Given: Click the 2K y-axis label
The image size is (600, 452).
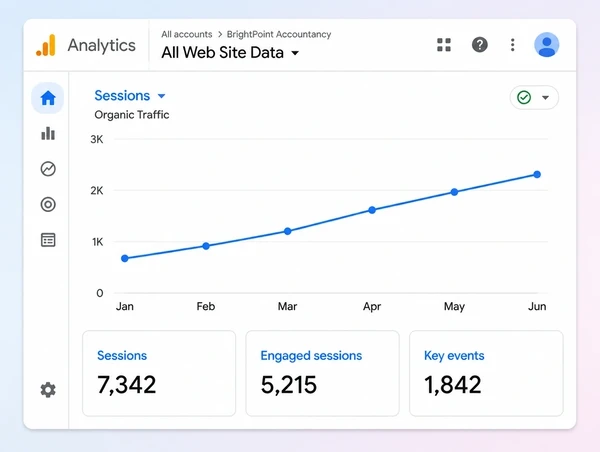Looking at the screenshot, I should [97, 191].
